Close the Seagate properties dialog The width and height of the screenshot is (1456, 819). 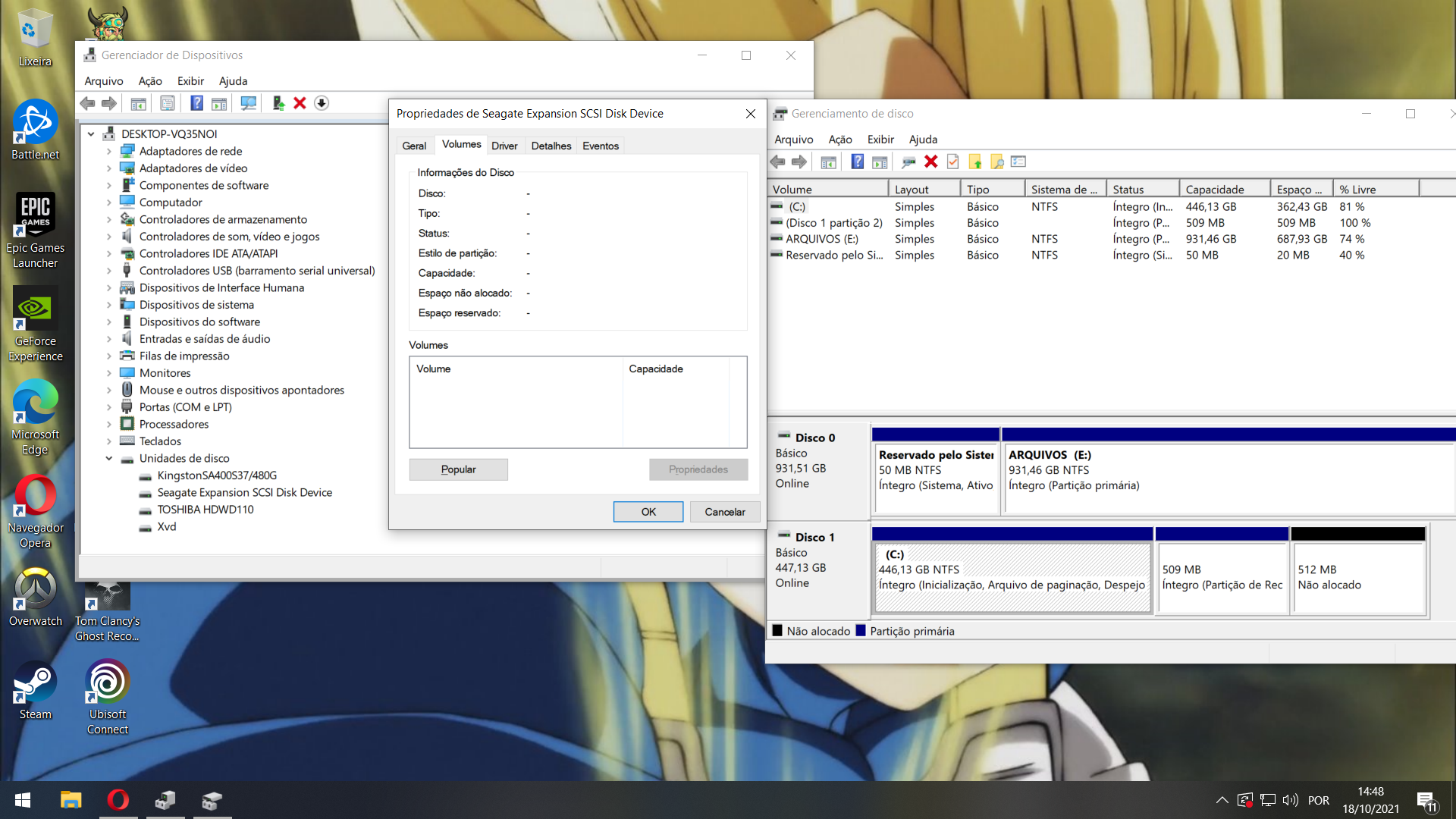(x=751, y=114)
